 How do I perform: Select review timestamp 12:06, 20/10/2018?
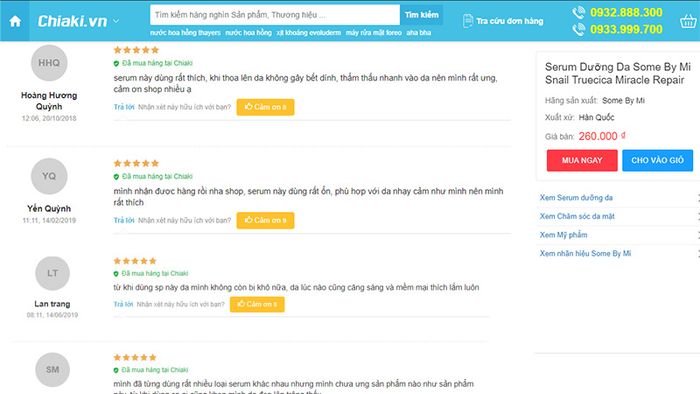tap(49, 119)
